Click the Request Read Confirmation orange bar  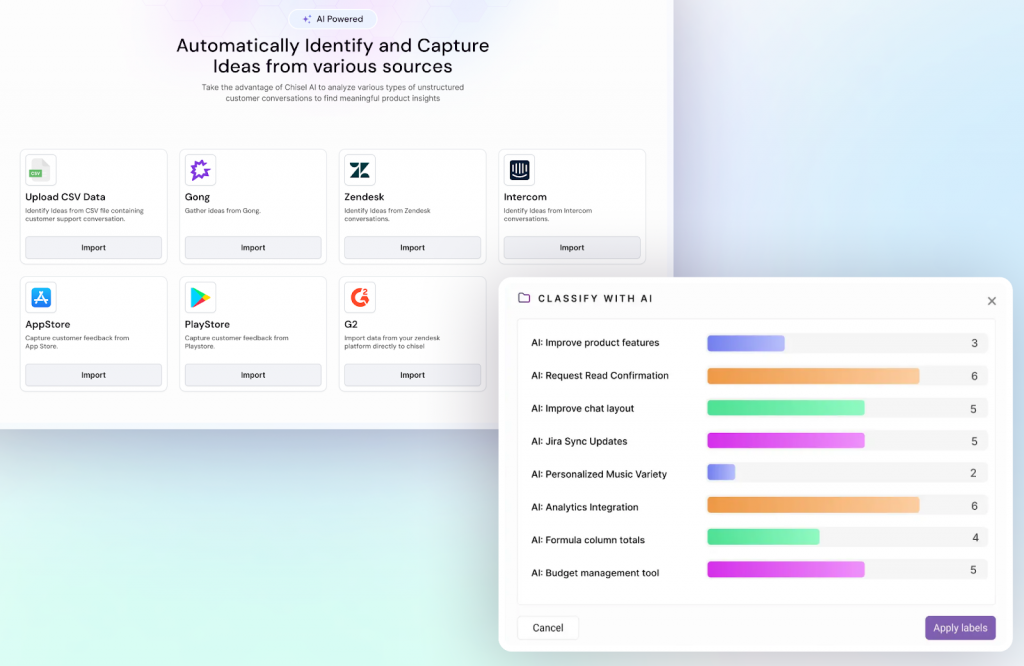[813, 375]
